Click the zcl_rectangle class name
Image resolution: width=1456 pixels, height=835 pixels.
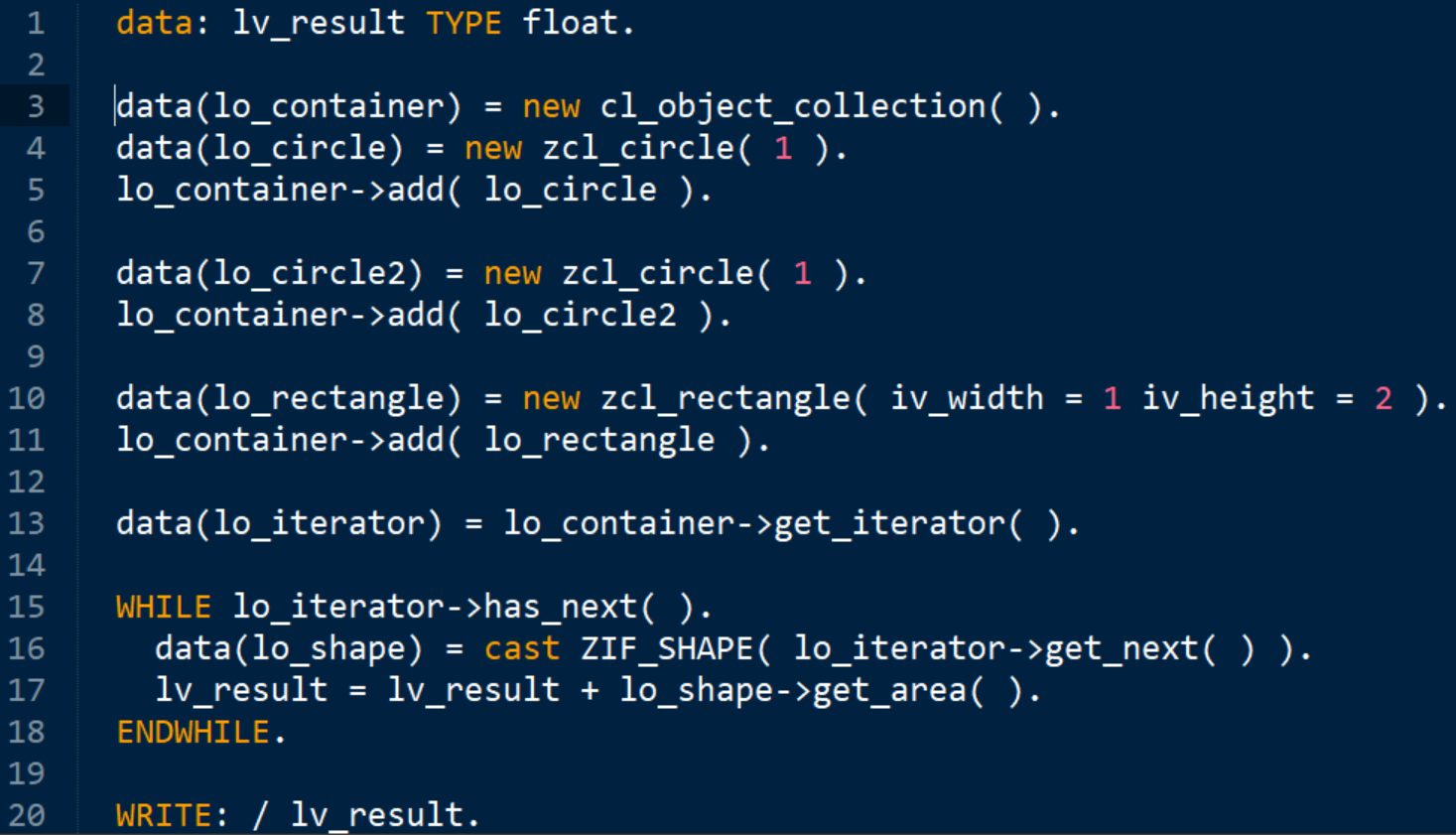point(725,398)
